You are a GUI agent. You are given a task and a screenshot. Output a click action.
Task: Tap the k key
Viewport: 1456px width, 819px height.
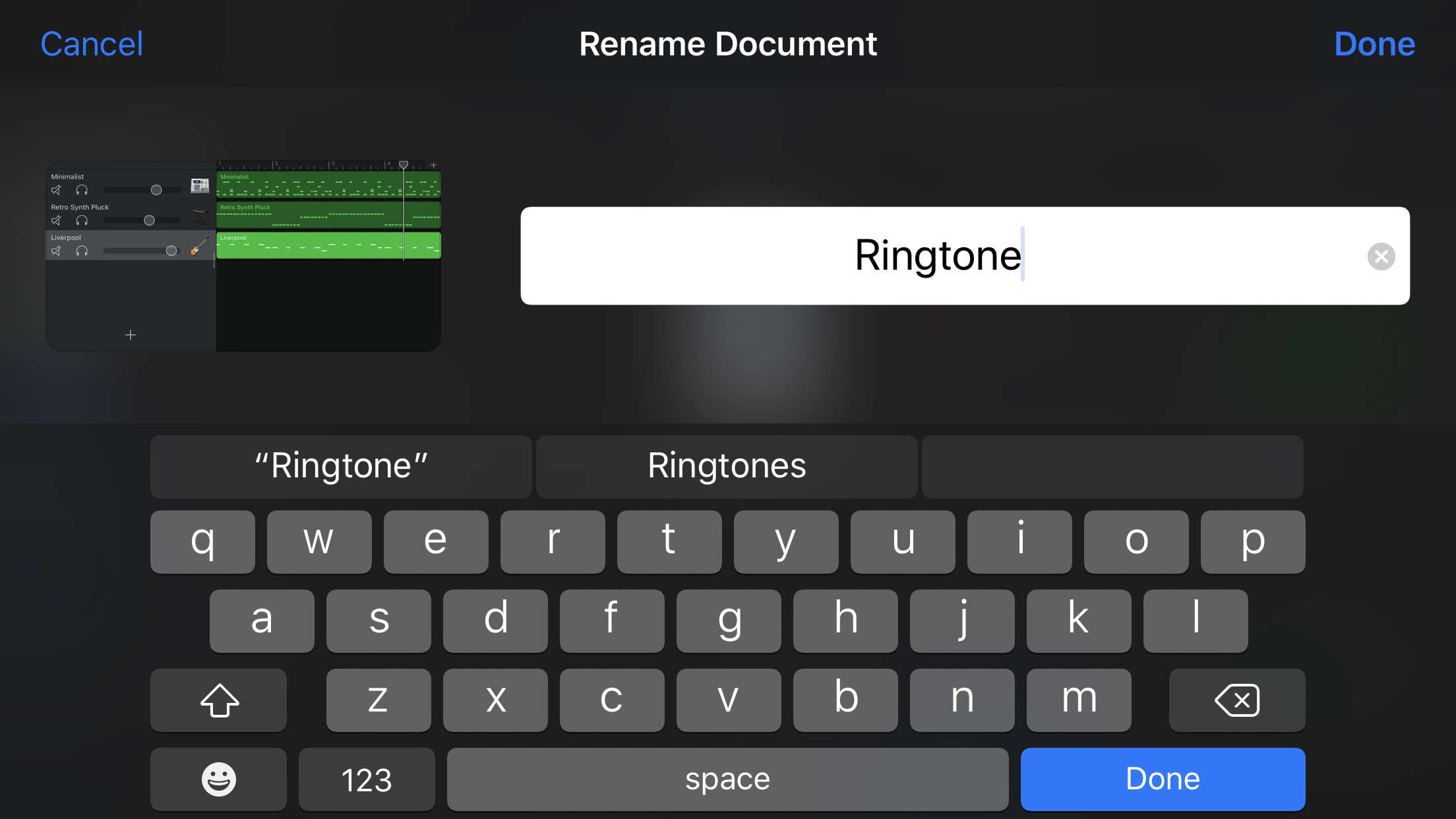click(x=1079, y=621)
